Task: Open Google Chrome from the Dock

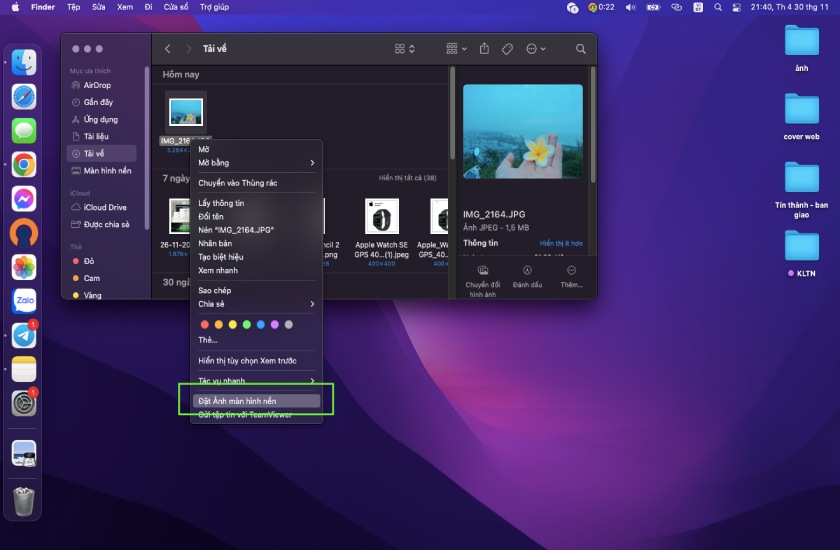Action: [24, 165]
